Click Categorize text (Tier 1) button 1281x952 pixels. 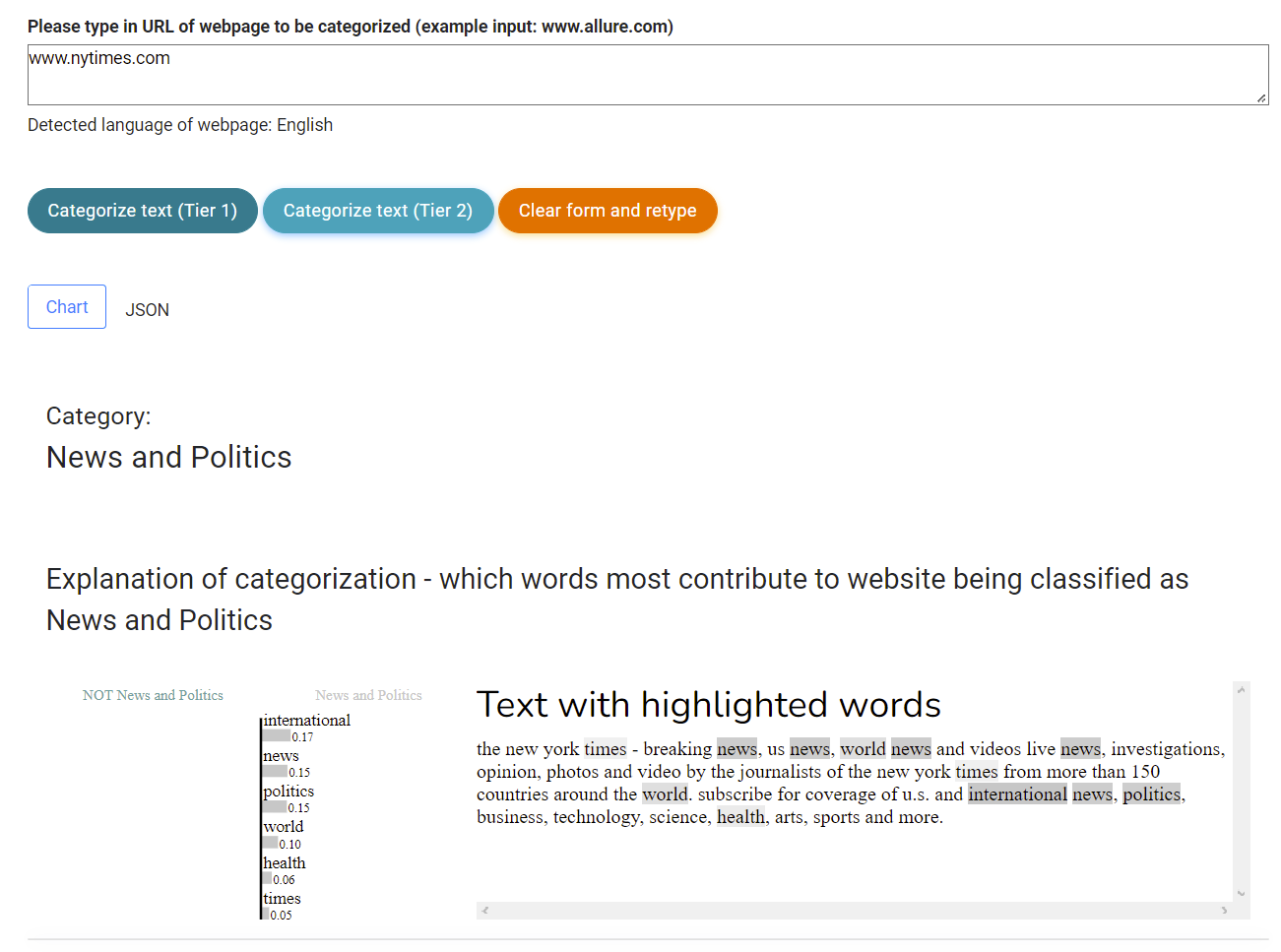click(143, 211)
